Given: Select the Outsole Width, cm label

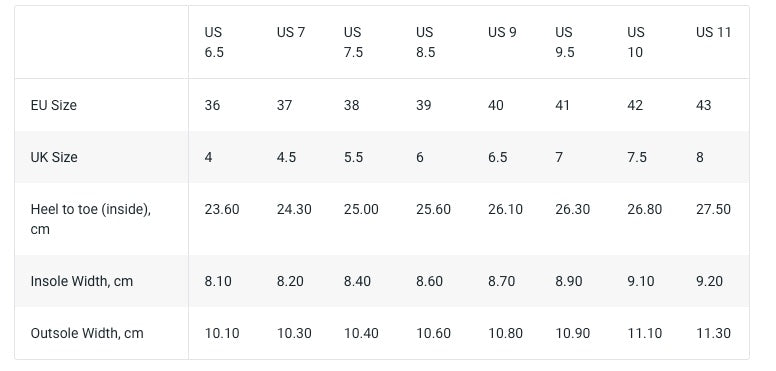Looking at the screenshot, I should click(x=87, y=333).
